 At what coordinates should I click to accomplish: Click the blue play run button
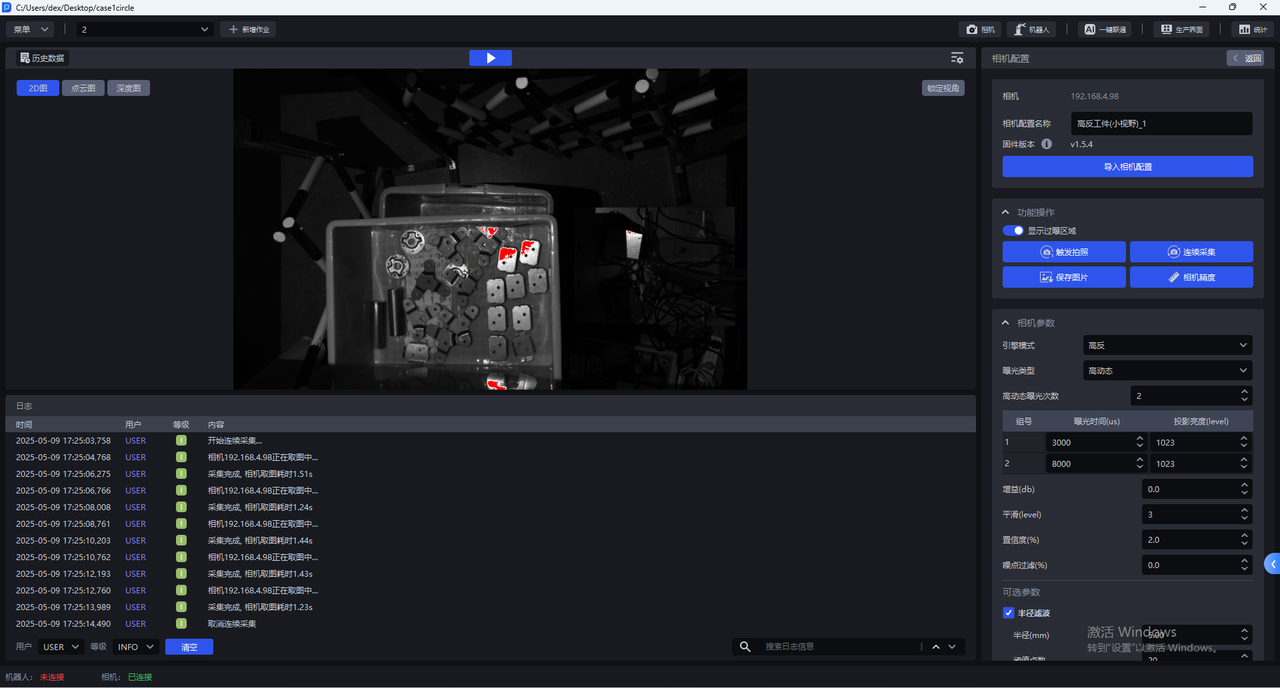pos(490,58)
